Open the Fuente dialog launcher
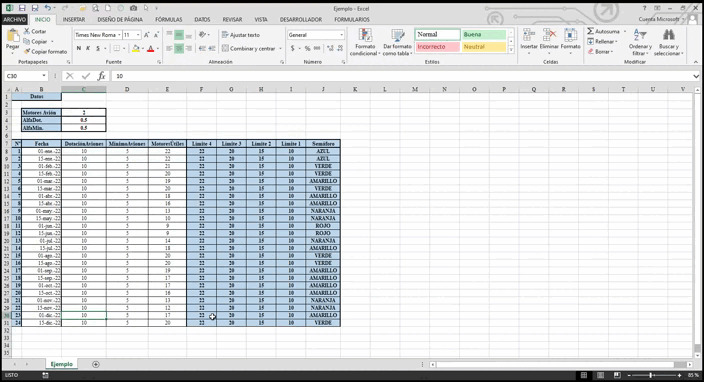Image resolution: width=704 pixels, height=382 pixels. point(159,62)
